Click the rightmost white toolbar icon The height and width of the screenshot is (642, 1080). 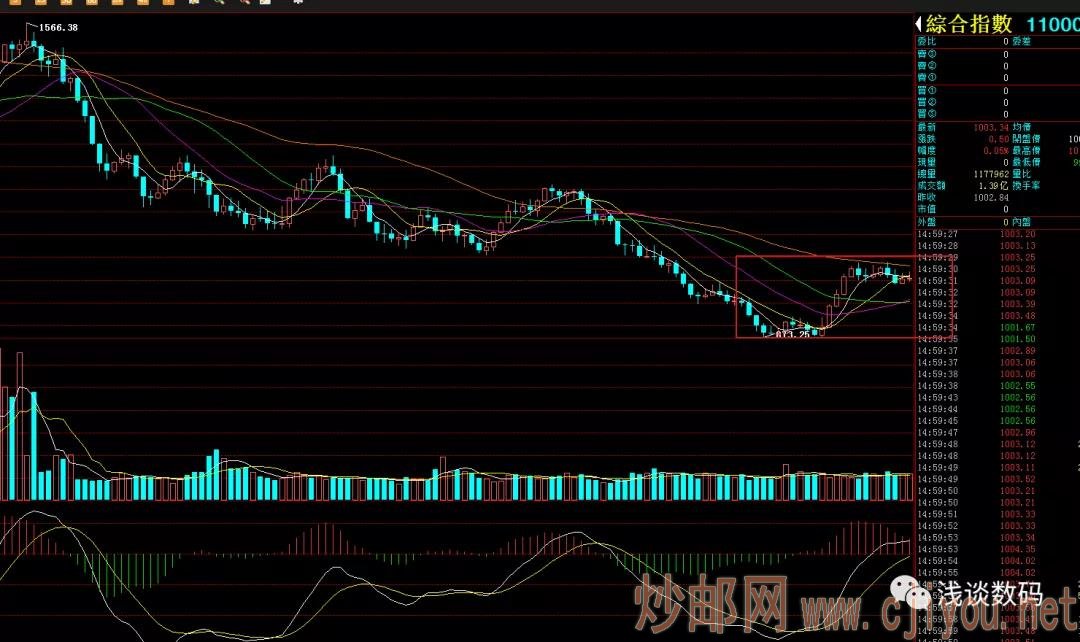[296, 4]
